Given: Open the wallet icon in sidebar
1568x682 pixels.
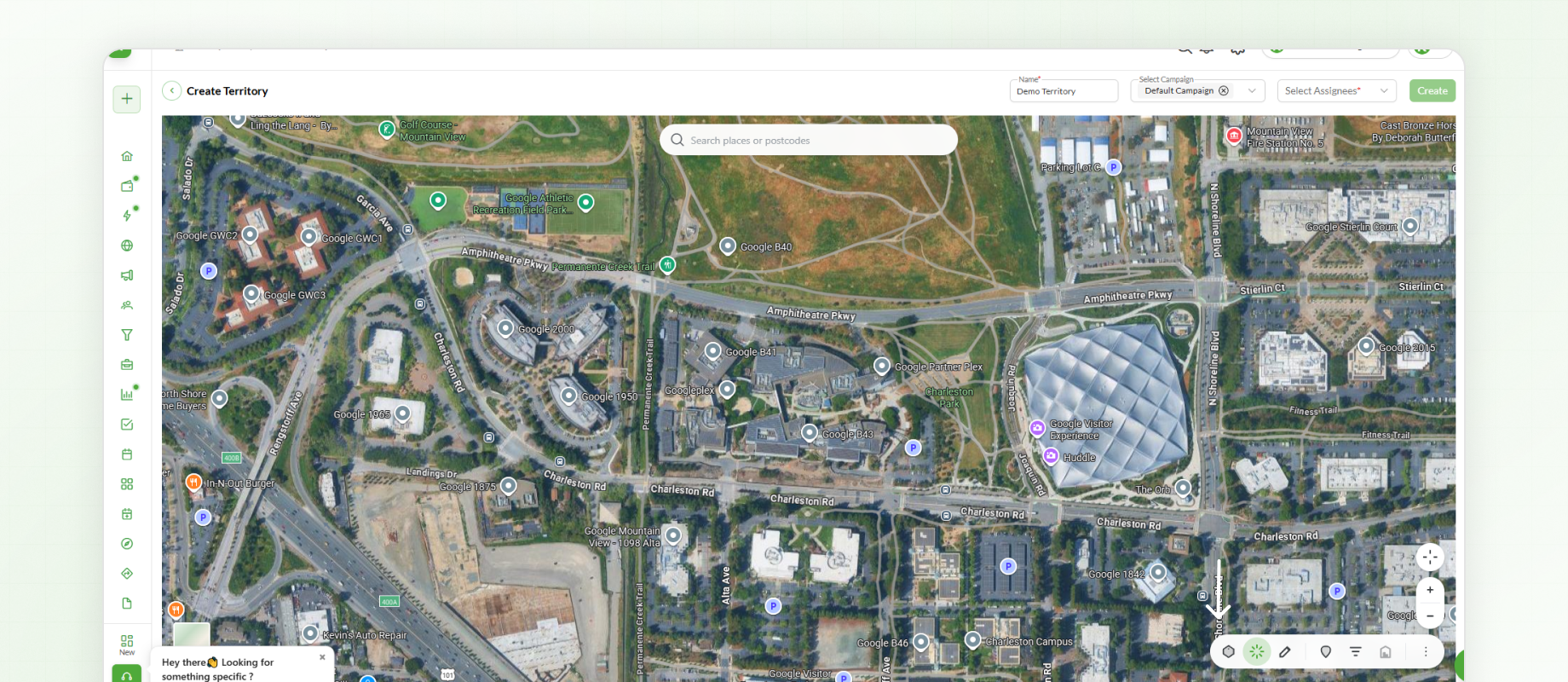Looking at the screenshot, I should tap(127, 186).
